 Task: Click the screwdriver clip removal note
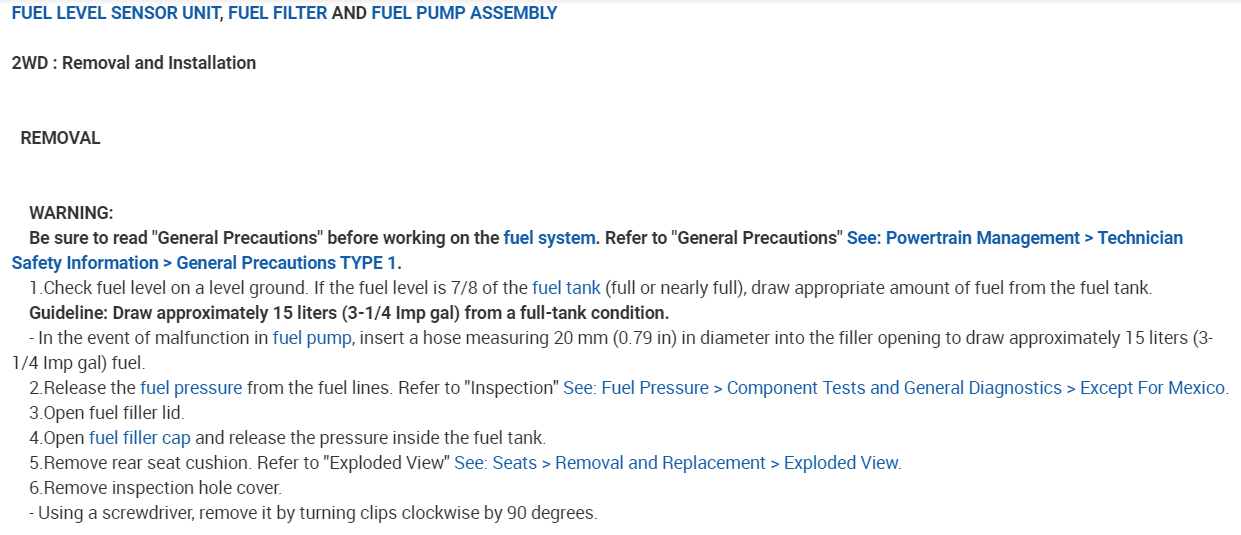click(313, 513)
